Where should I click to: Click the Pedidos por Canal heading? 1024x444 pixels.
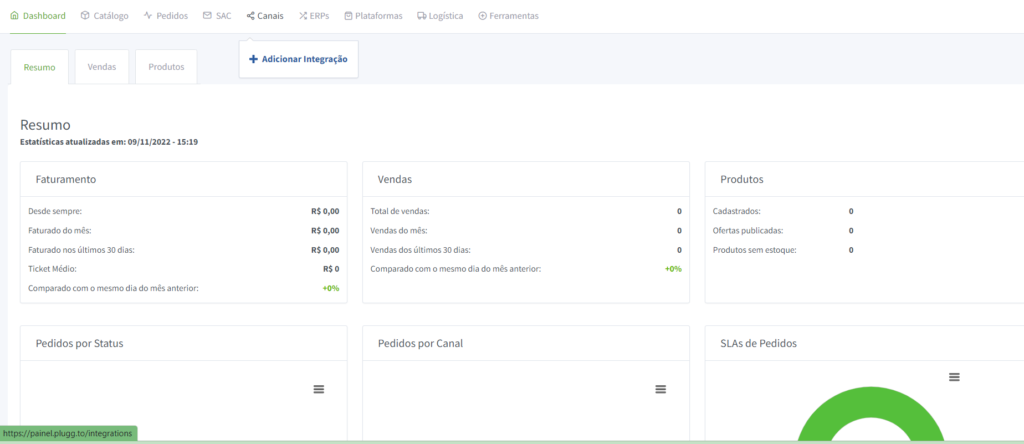(x=421, y=343)
